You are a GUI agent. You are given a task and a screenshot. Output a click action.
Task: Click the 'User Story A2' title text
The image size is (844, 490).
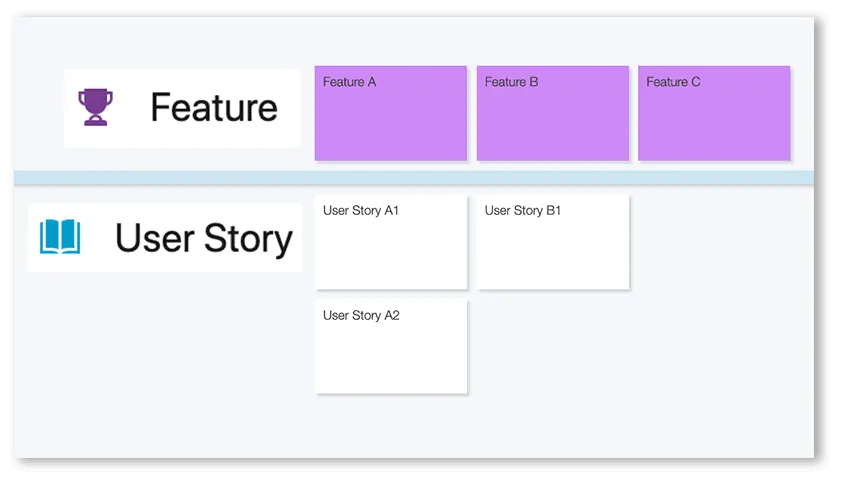click(361, 315)
